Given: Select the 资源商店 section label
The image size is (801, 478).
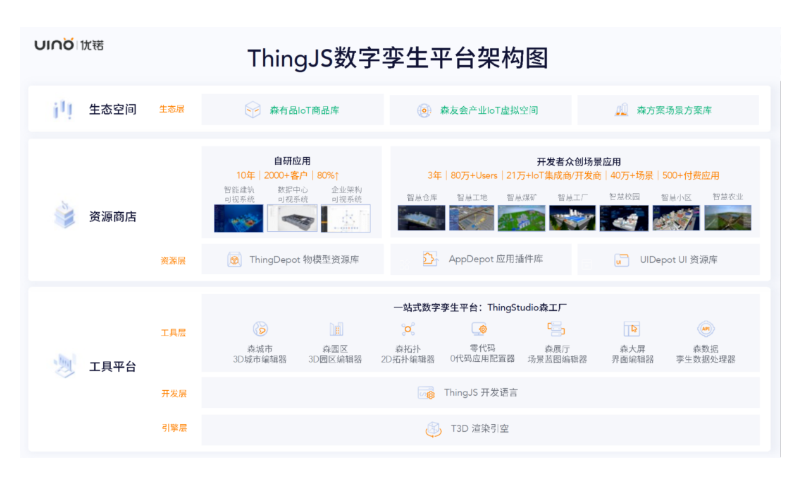Looking at the screenshot, I should click(x=112, y=216).
